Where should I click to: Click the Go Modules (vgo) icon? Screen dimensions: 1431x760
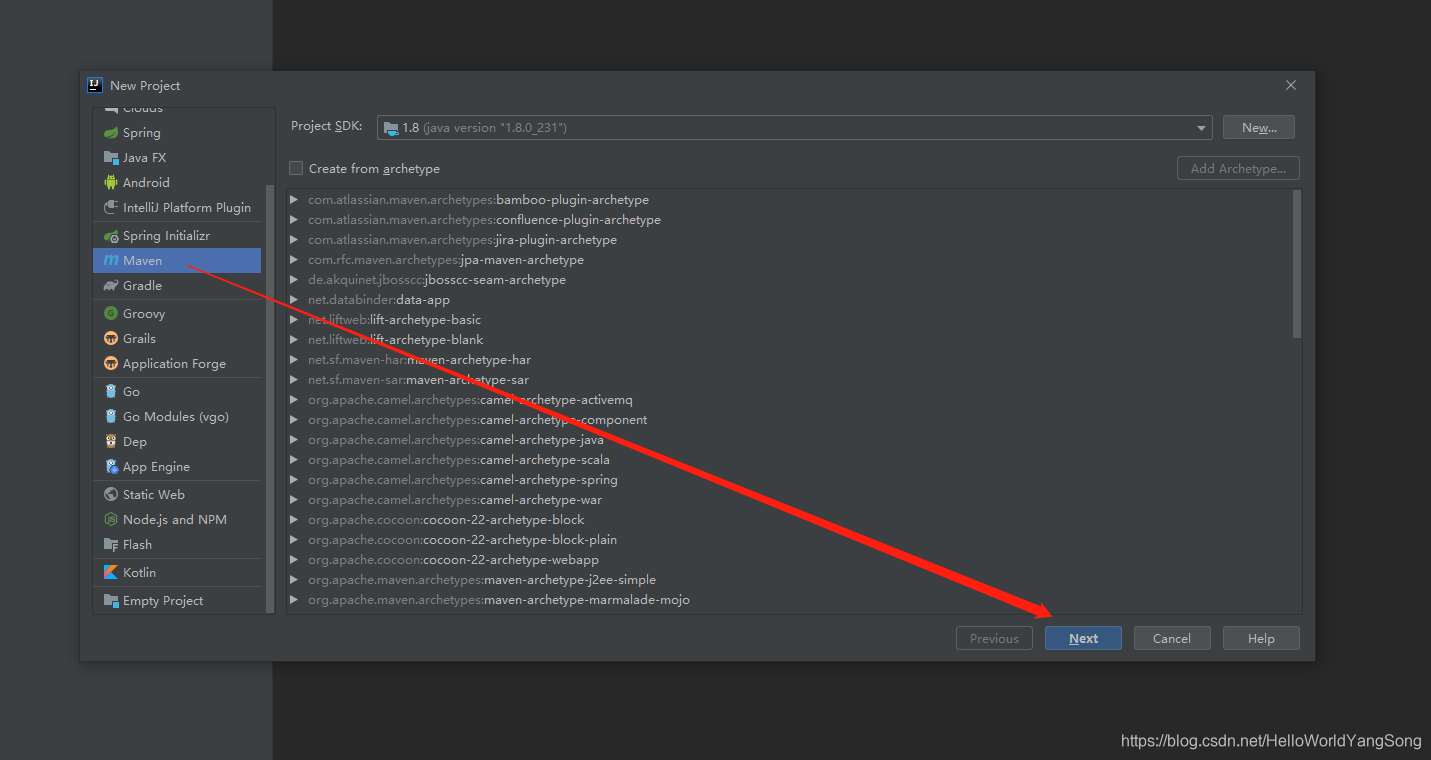click(x=111, y=417)
